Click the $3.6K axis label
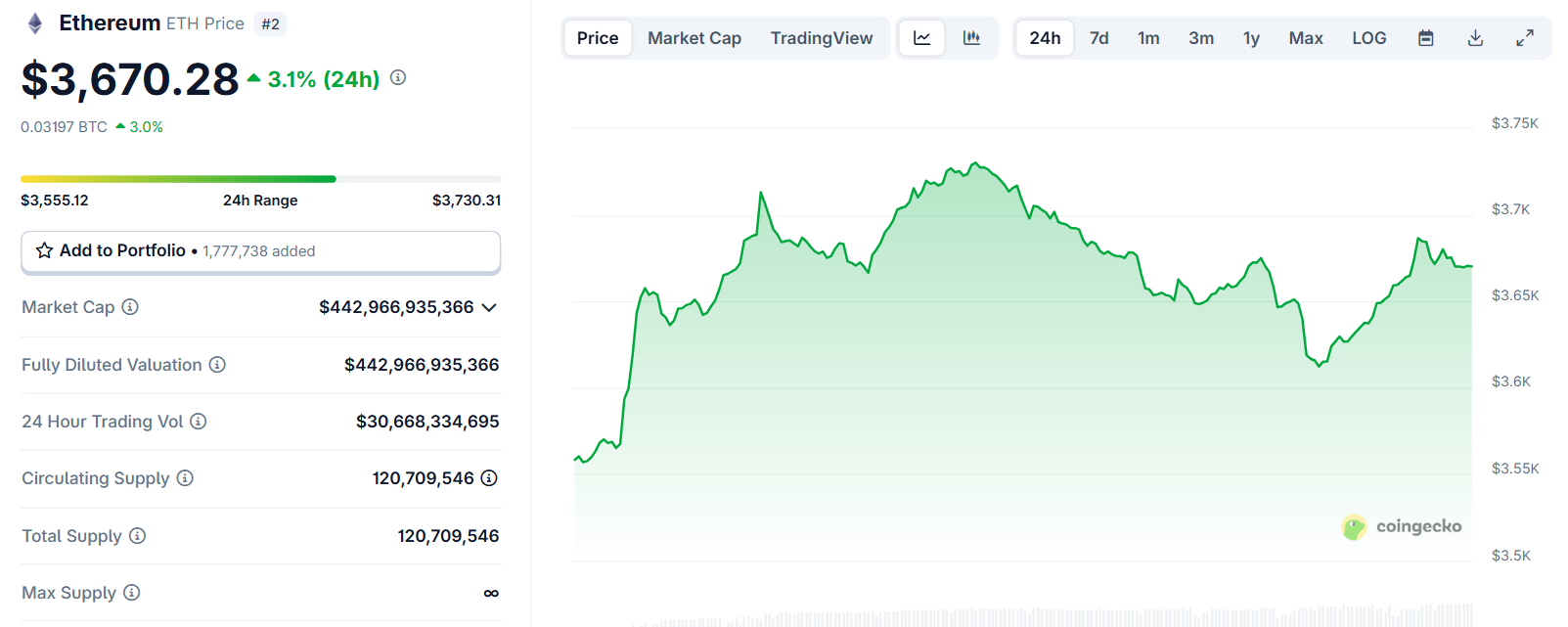The width and height of the screenshot is (1568, 627). pyautogui.click(x=1511, y=381)
